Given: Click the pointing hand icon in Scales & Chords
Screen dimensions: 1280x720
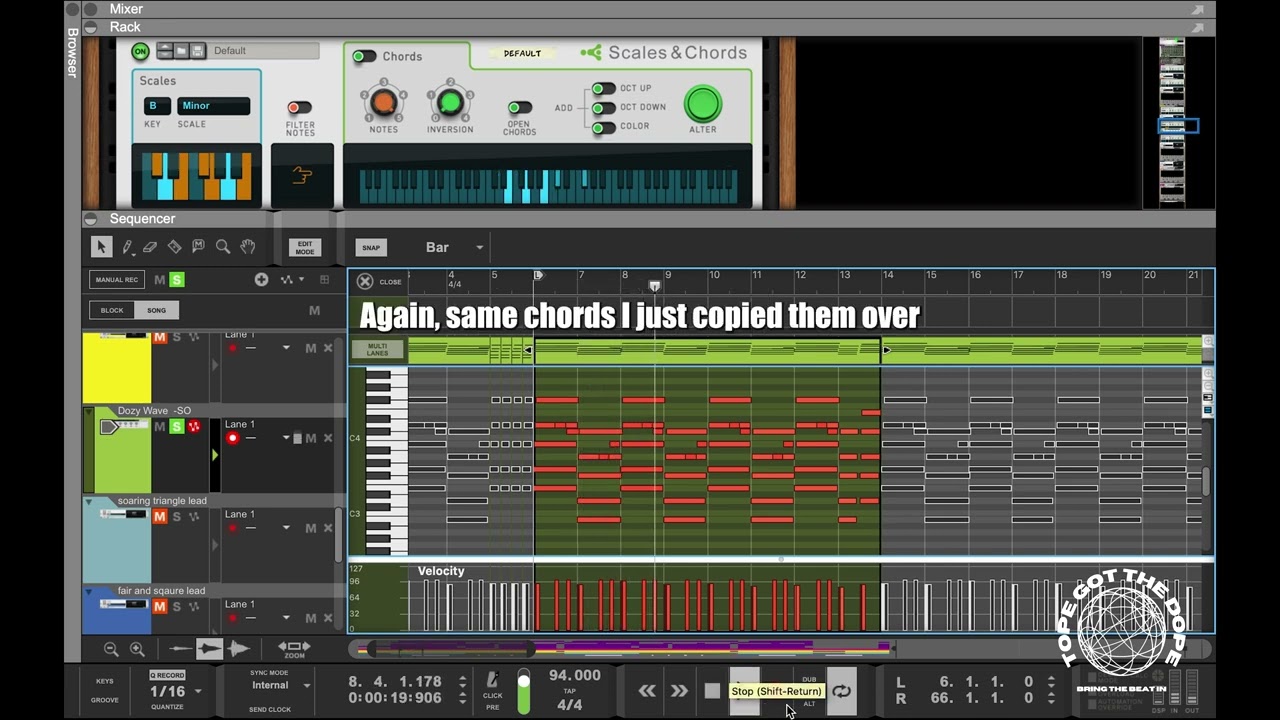Looking at the screenshot, I should click(302, 176).
